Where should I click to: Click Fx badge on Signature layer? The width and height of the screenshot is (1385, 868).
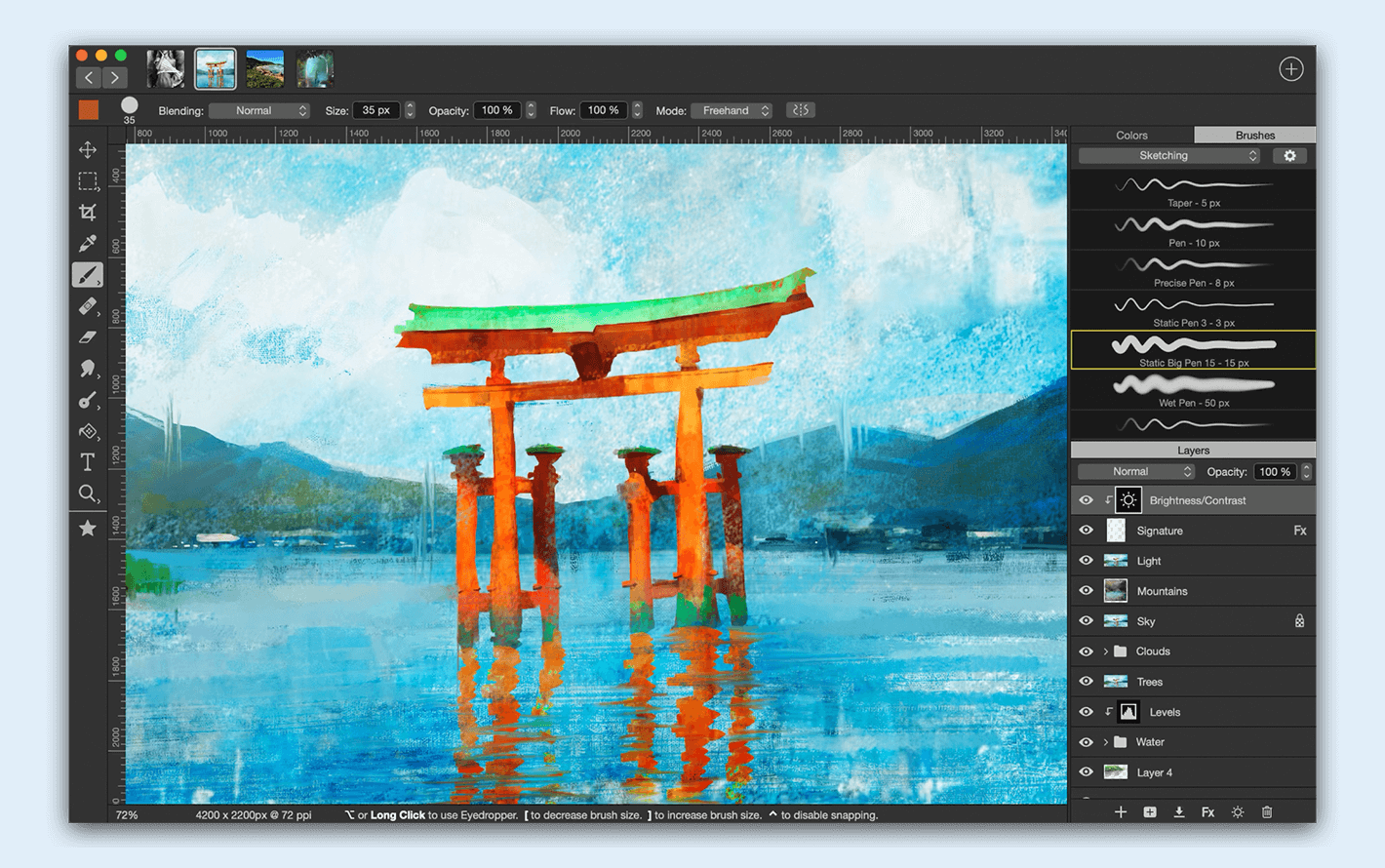coord(1300,531)
